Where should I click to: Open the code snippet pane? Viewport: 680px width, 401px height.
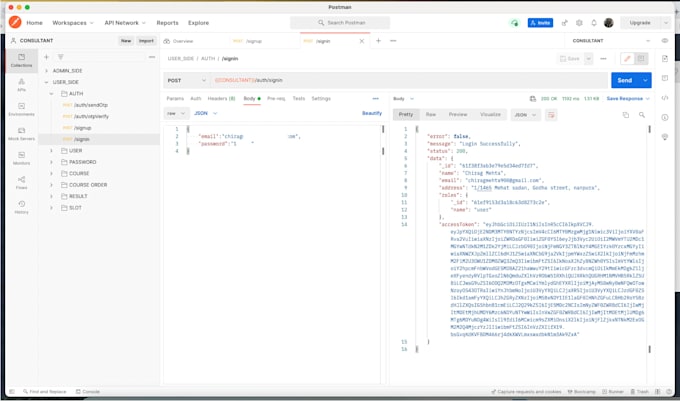(665, 98)
